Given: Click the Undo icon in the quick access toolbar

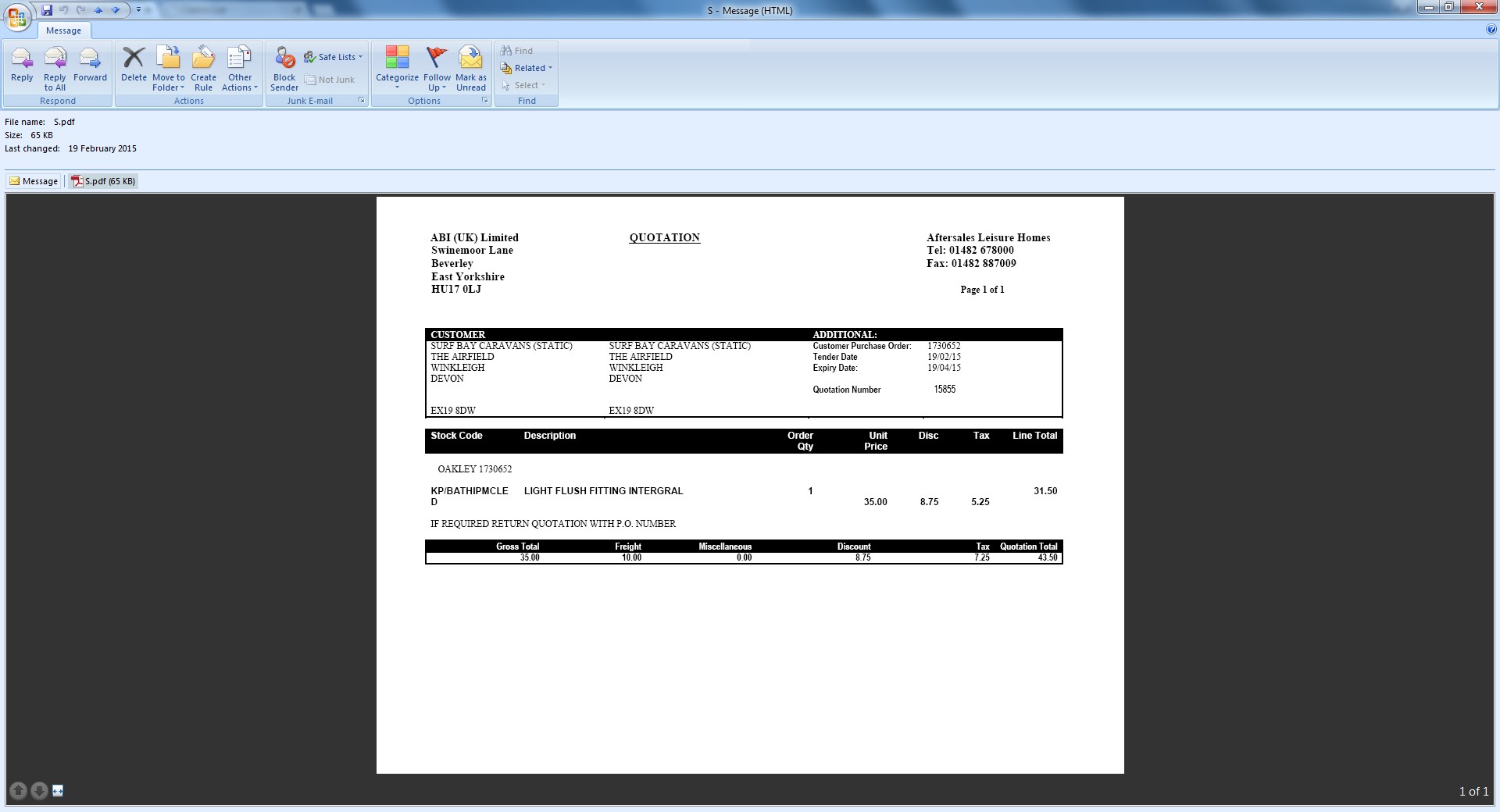Looking at the screenshot, I should pos(64,10).
